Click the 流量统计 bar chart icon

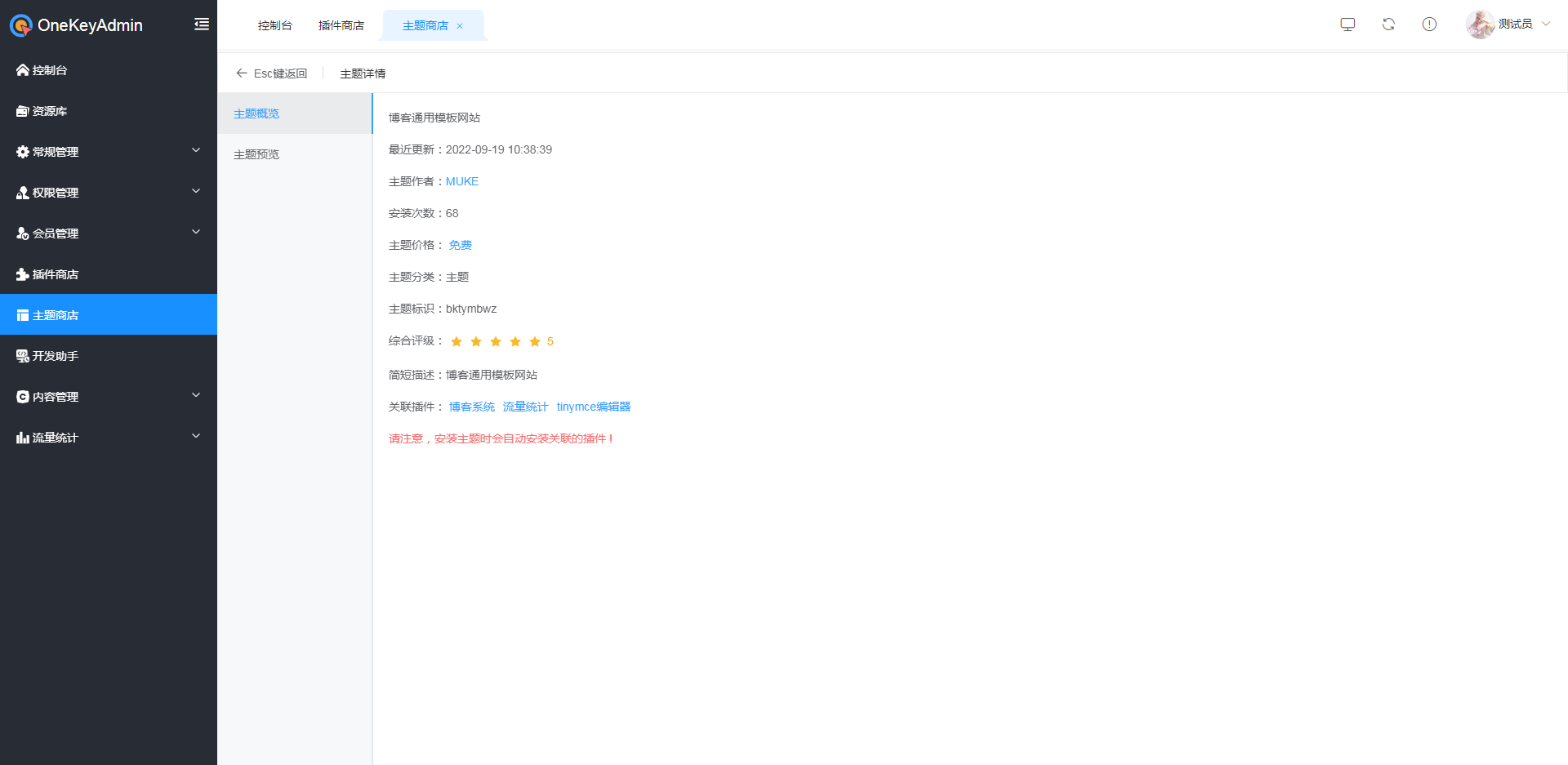[23, 438]
